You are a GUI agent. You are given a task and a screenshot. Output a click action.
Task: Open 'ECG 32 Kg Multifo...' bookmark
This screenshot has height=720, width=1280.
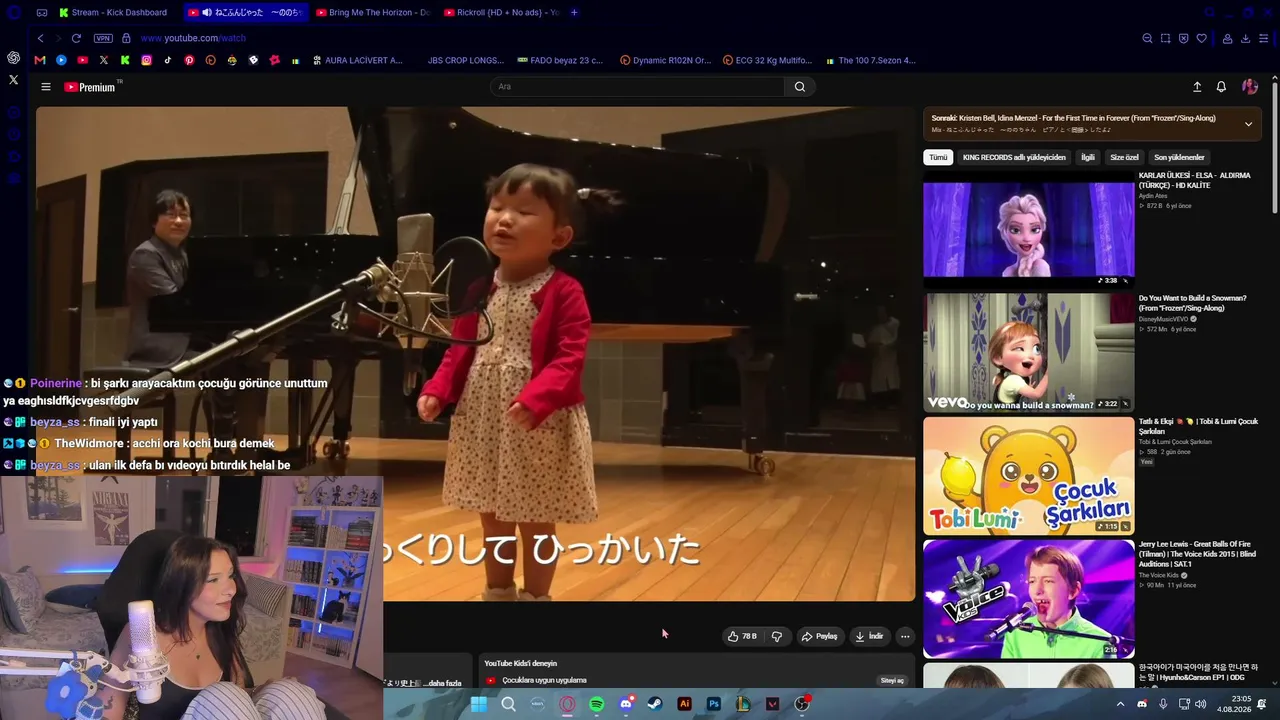point(767,60)
